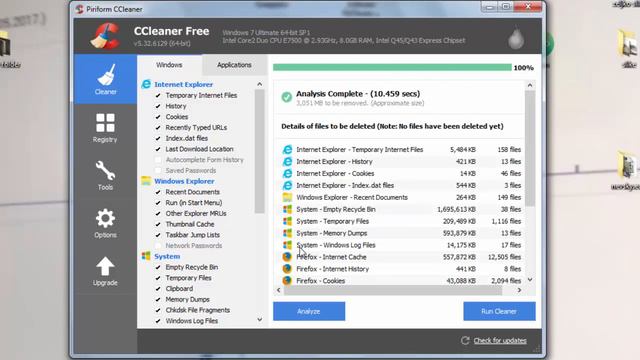Click the refresh icon beside Check for updates

point(465,340)
